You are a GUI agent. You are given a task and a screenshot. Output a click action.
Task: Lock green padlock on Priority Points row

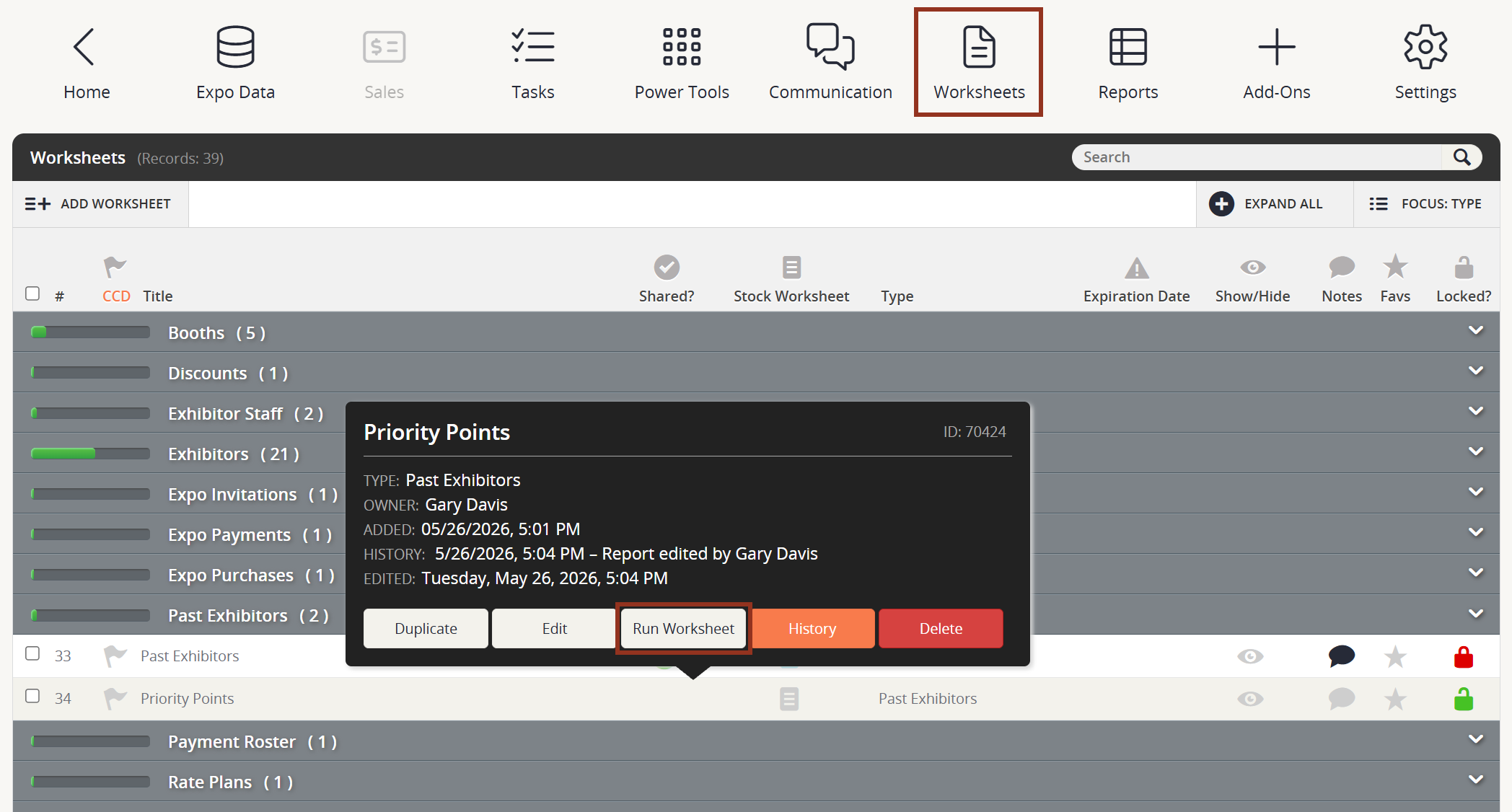pyautogui.click(x=1464, y=699)
